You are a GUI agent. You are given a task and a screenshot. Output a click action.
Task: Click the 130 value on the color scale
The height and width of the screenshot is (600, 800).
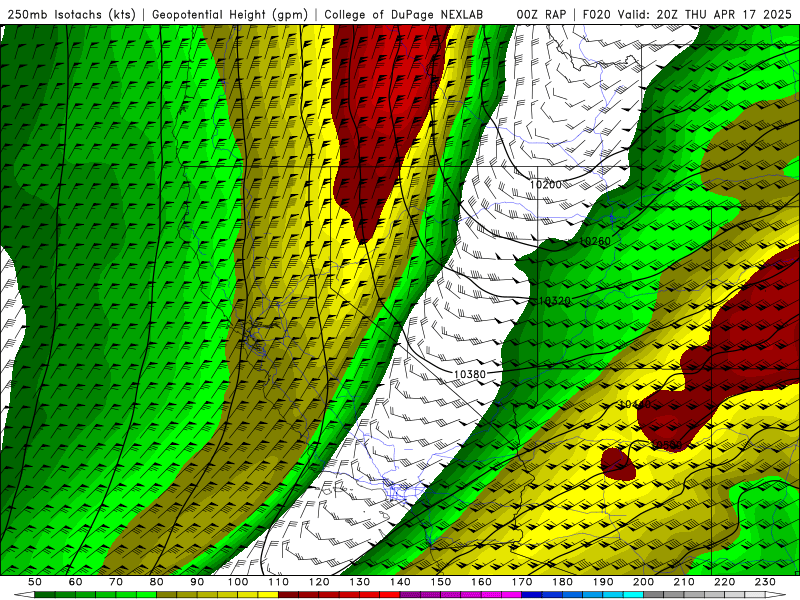(360, 582)
